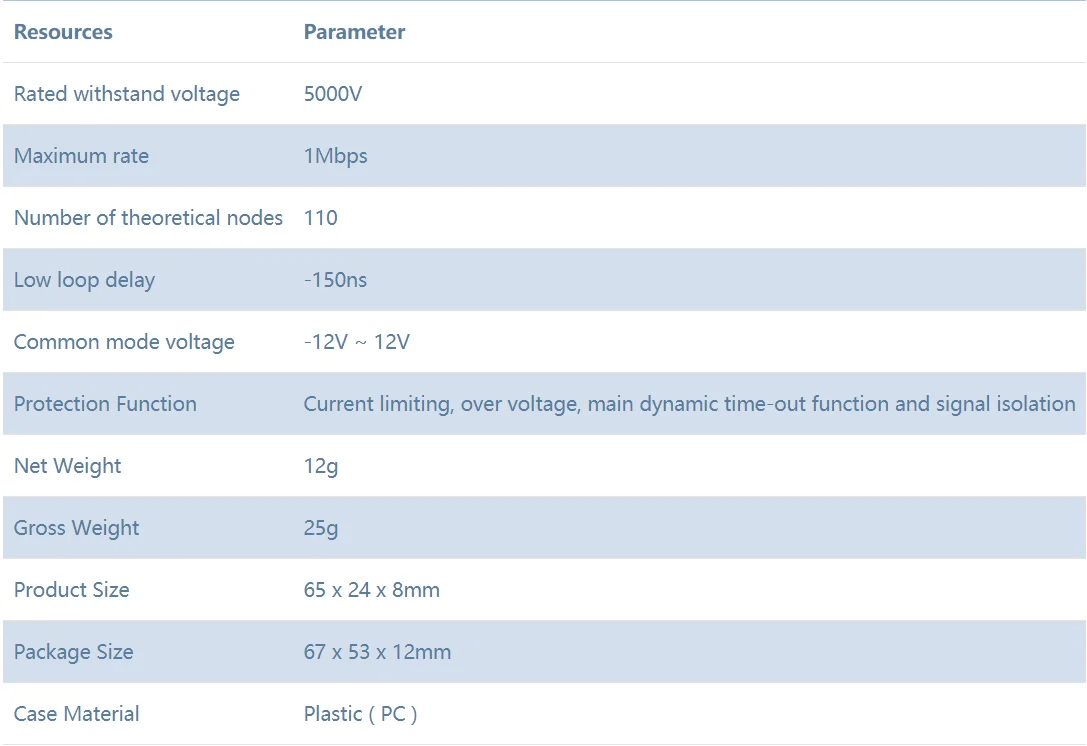Screen dimensions: 1087x746
Task: Click the 1Mbps value
Action: click(335, 156)
